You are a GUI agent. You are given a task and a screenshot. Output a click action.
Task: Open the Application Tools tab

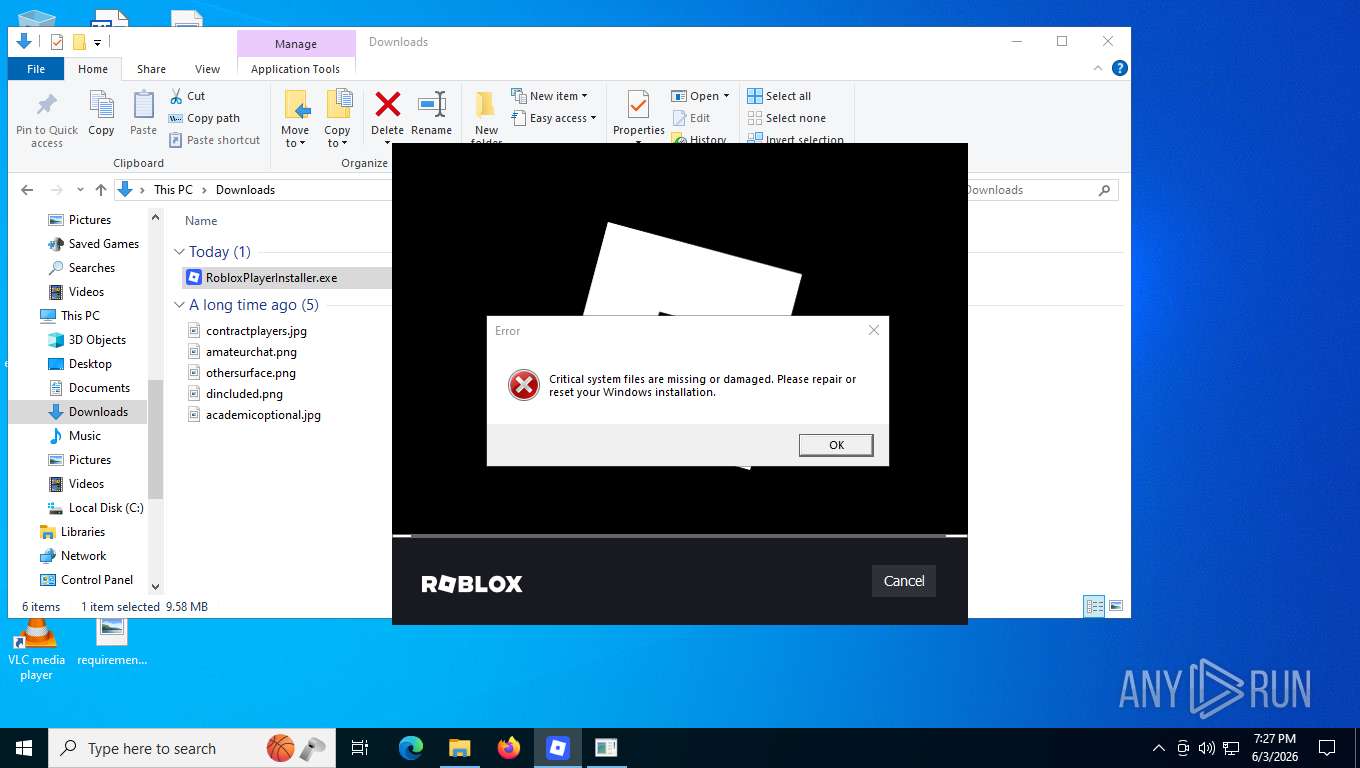click(x=295, y=69)
